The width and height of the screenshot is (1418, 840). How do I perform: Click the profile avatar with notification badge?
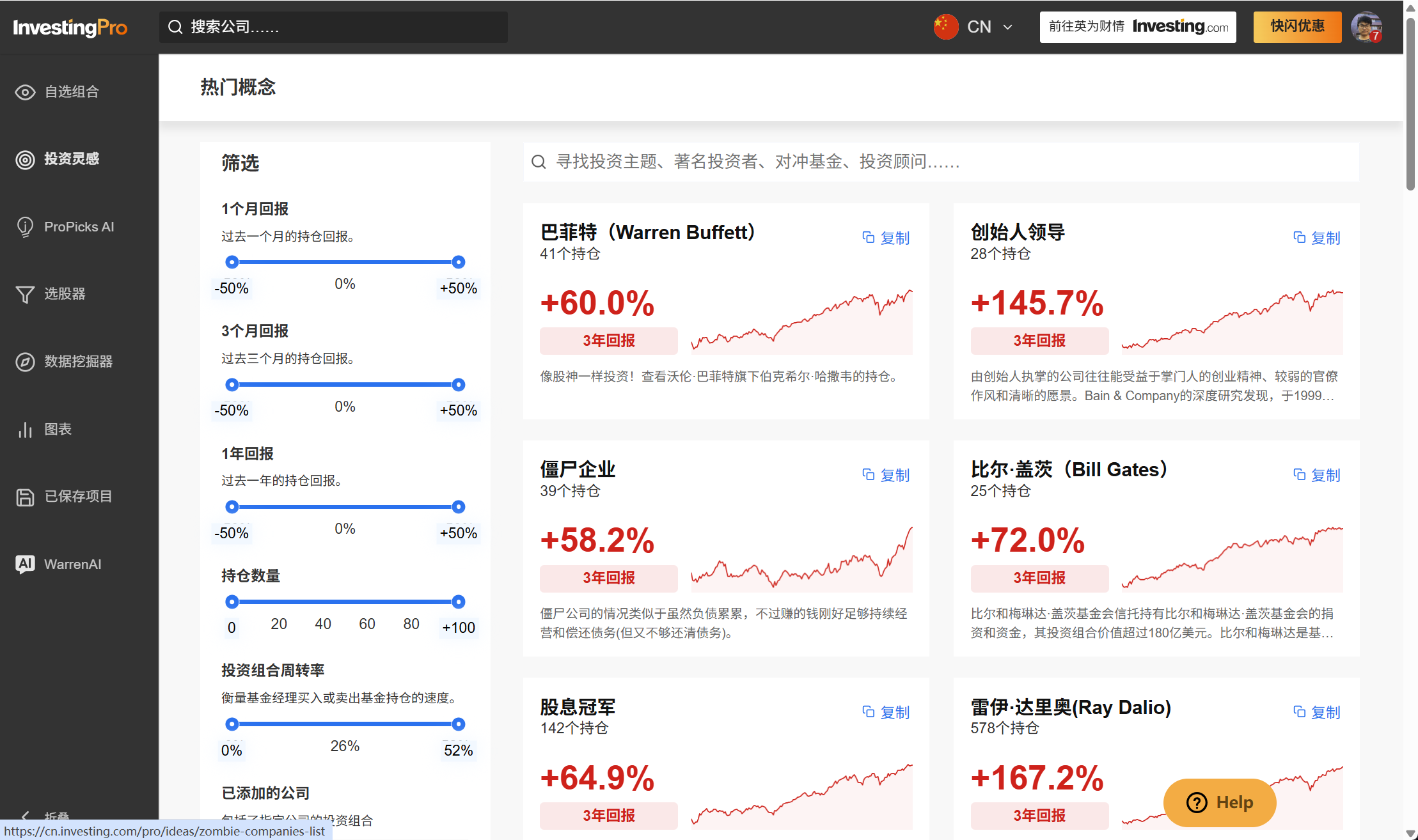tap(1366, 27)
